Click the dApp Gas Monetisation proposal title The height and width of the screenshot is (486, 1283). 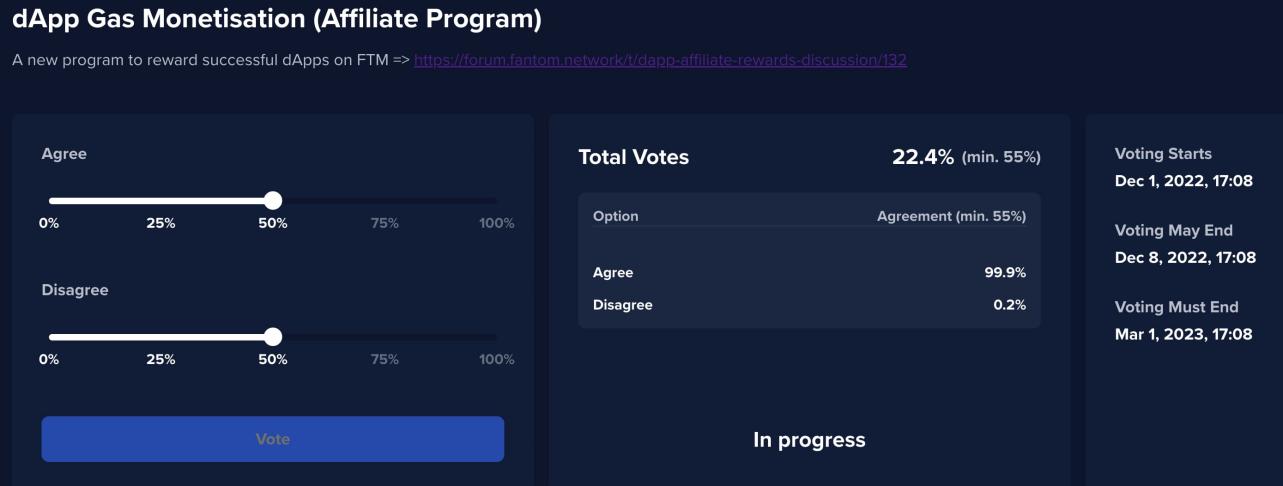point(277,17)
